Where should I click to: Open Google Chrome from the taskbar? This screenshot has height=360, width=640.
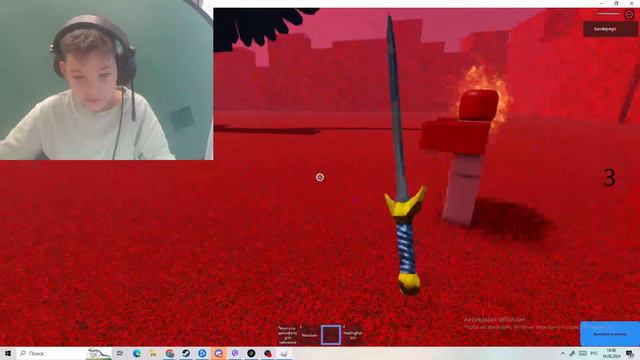click(170, 353)
